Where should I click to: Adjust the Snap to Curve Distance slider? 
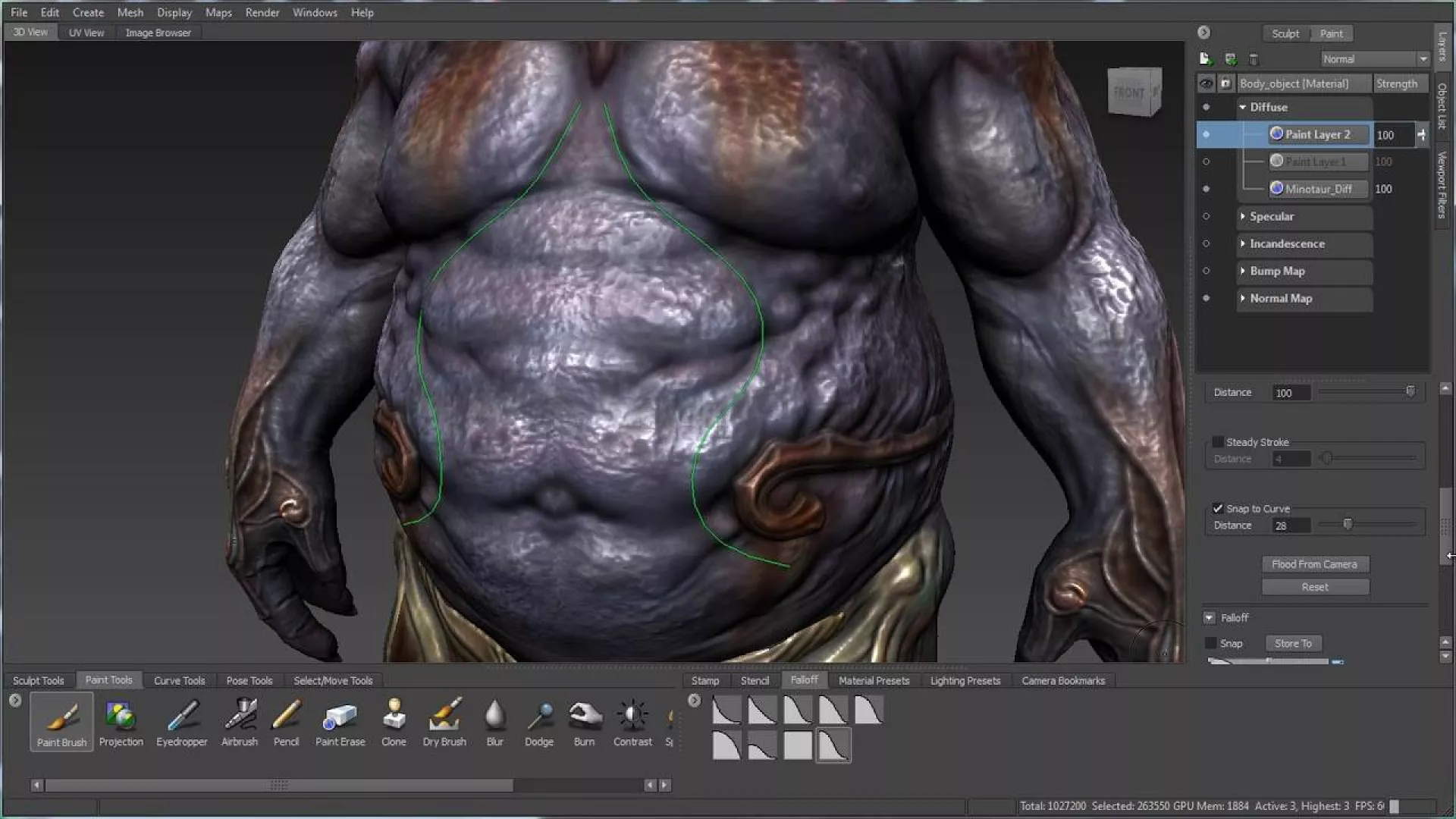coord(1348,524)
